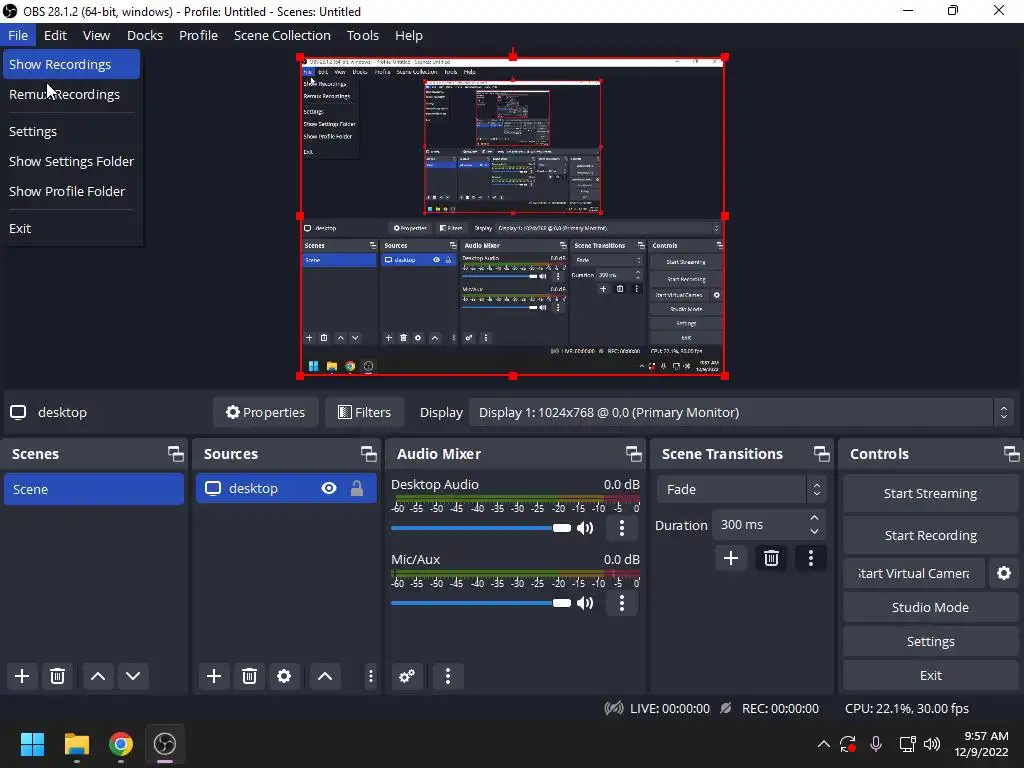This screenshot has width=1024, height=768.
Task: Open the Docks menu
Action: [x=145, y=35]
